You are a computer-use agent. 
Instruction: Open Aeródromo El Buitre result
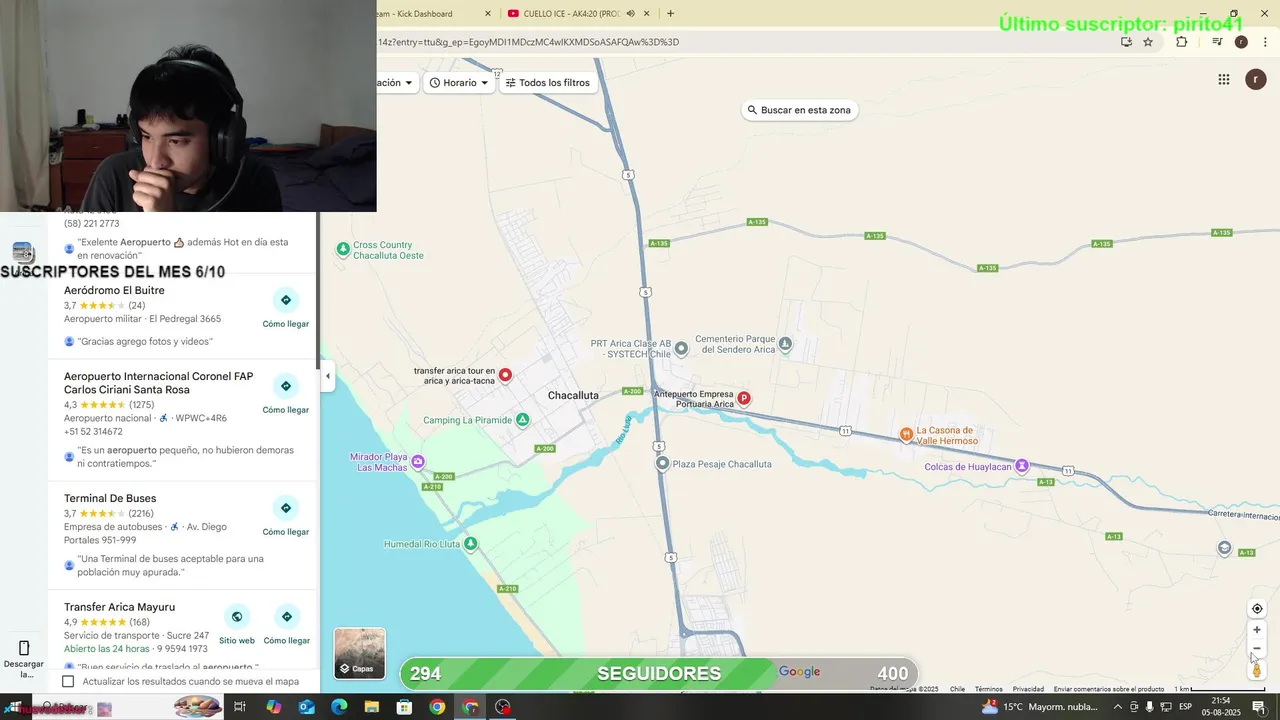[114, 290]
